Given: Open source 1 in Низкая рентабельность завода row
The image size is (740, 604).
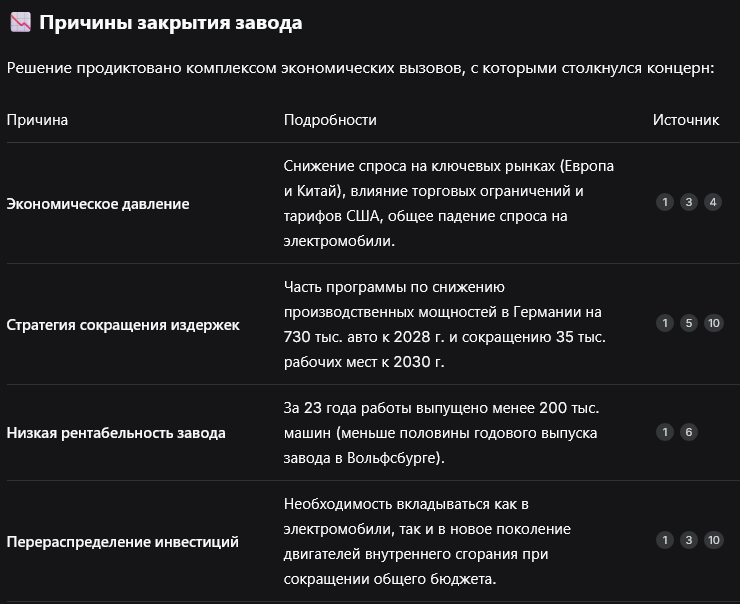Looking at the screenshot, I should [x=665, y=432].
